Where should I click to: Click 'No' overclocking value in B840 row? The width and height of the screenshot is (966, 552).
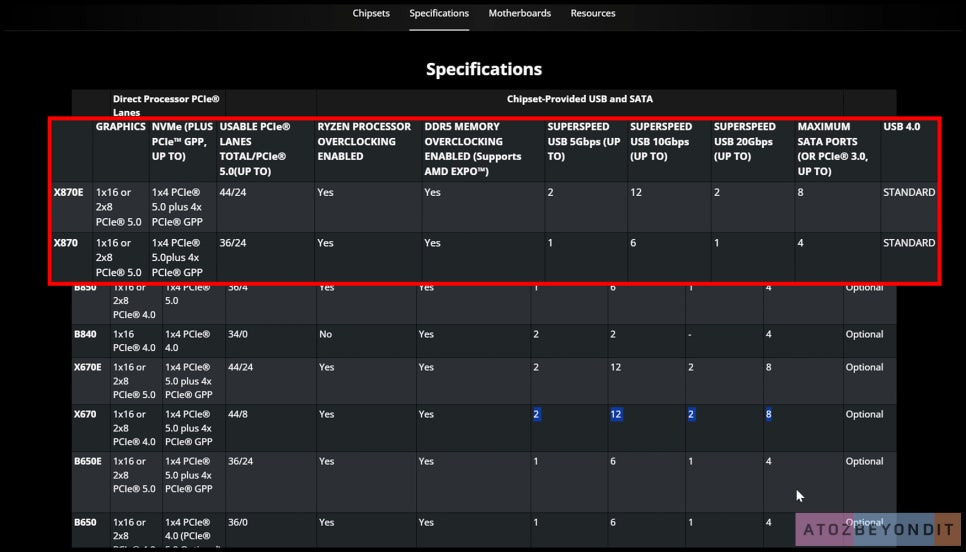pyautogui.click(x=325, y=334)
